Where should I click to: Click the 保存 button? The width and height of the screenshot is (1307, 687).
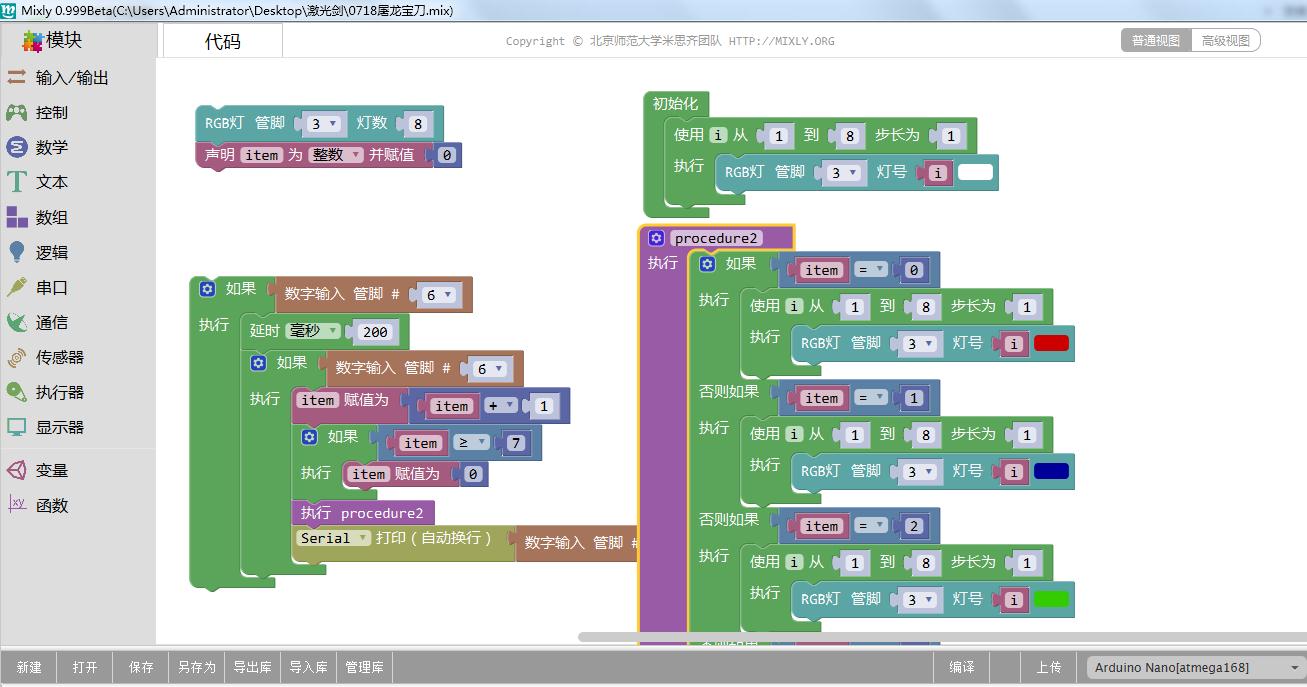coord(141,667)
